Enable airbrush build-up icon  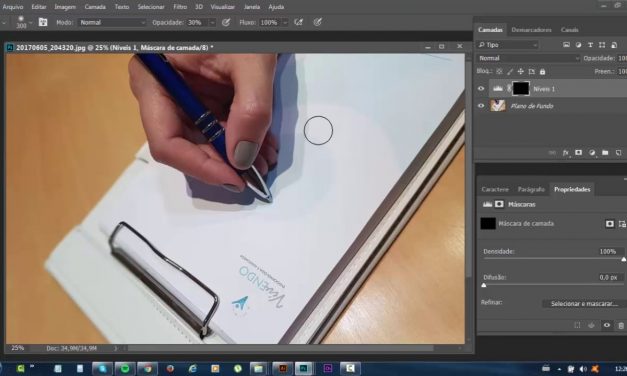[x=299, y=22]
